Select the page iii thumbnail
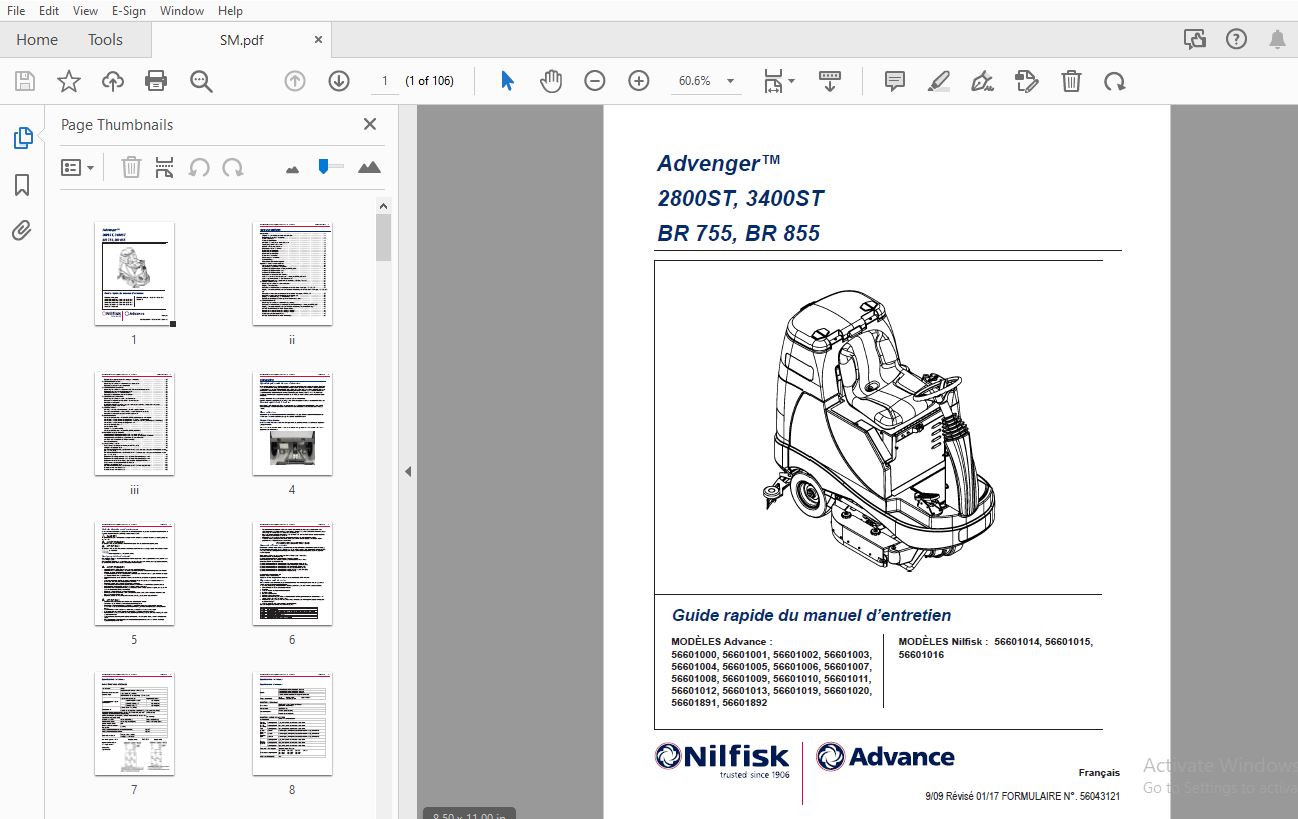 click(134, 423)
